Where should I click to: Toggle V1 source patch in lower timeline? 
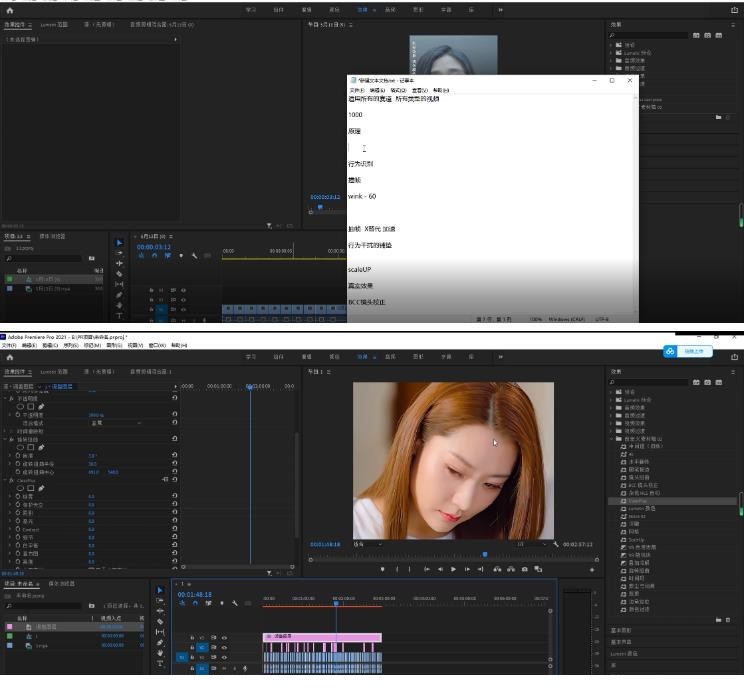(x=182, y=657)
